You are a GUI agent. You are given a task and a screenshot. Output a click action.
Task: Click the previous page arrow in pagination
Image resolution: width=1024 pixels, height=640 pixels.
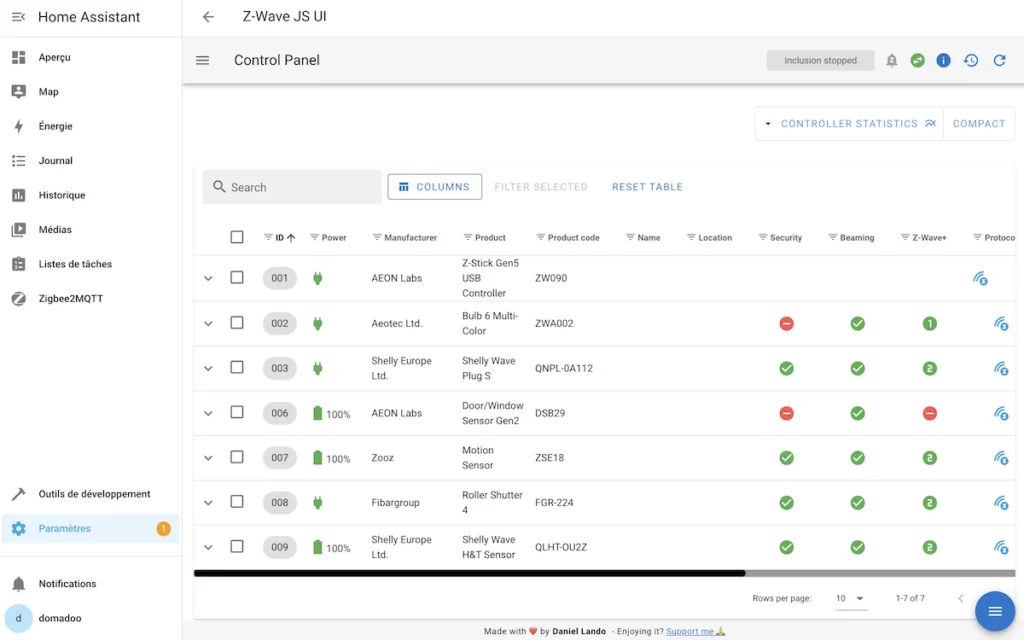point(960,598)
